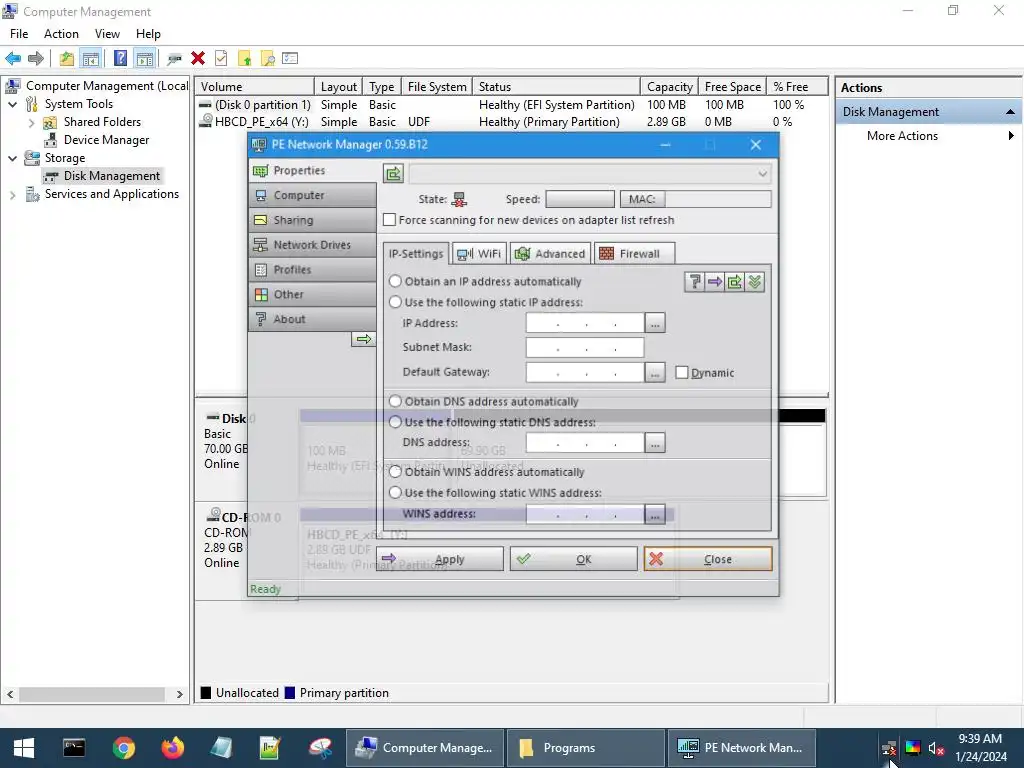
Task: Click the ellipsis button next to IP Address
Action: pos(655,323)
